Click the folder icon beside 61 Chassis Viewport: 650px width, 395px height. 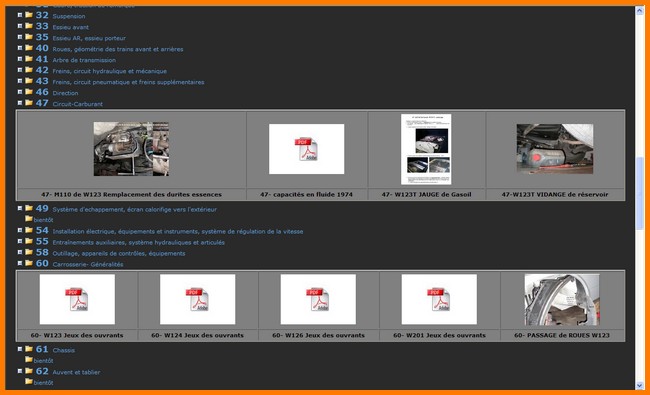coord(29,349)
